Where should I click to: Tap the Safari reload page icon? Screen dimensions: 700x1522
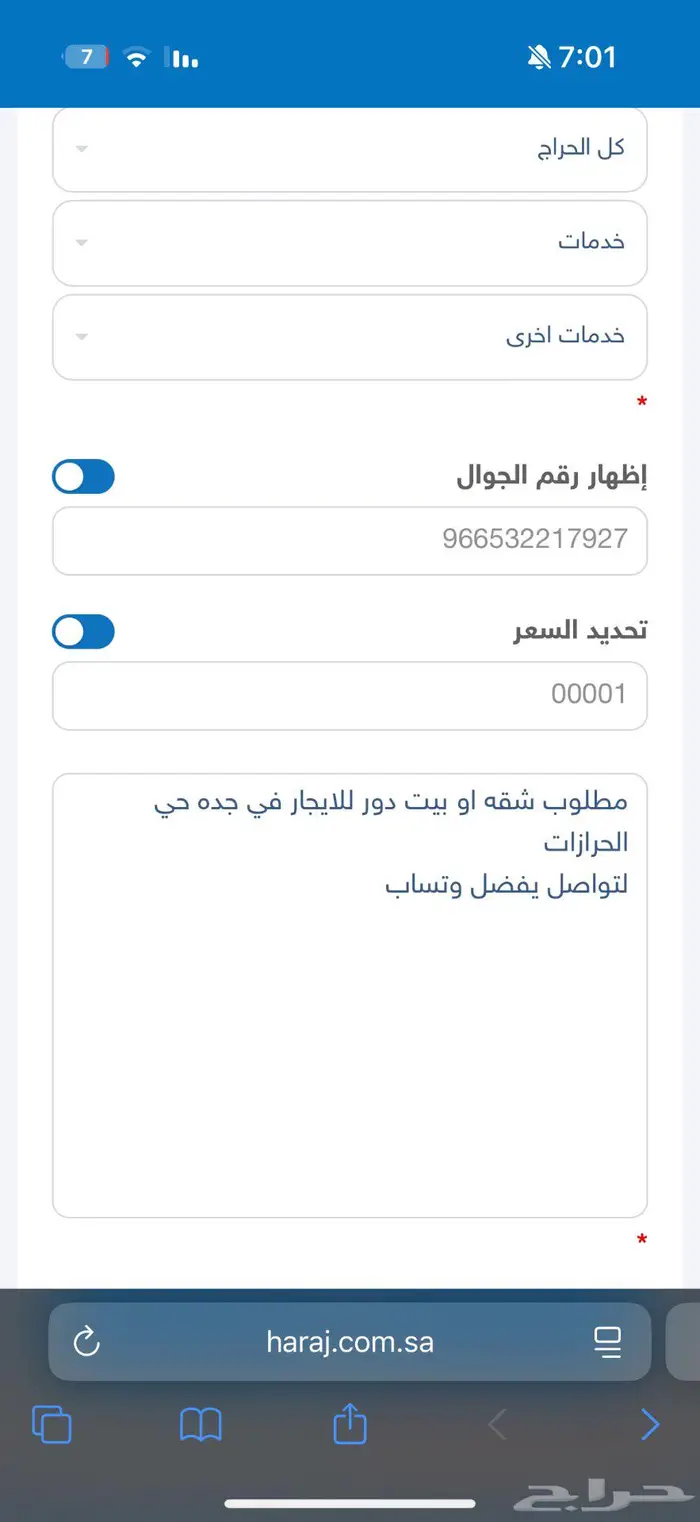click(87, 1342)
